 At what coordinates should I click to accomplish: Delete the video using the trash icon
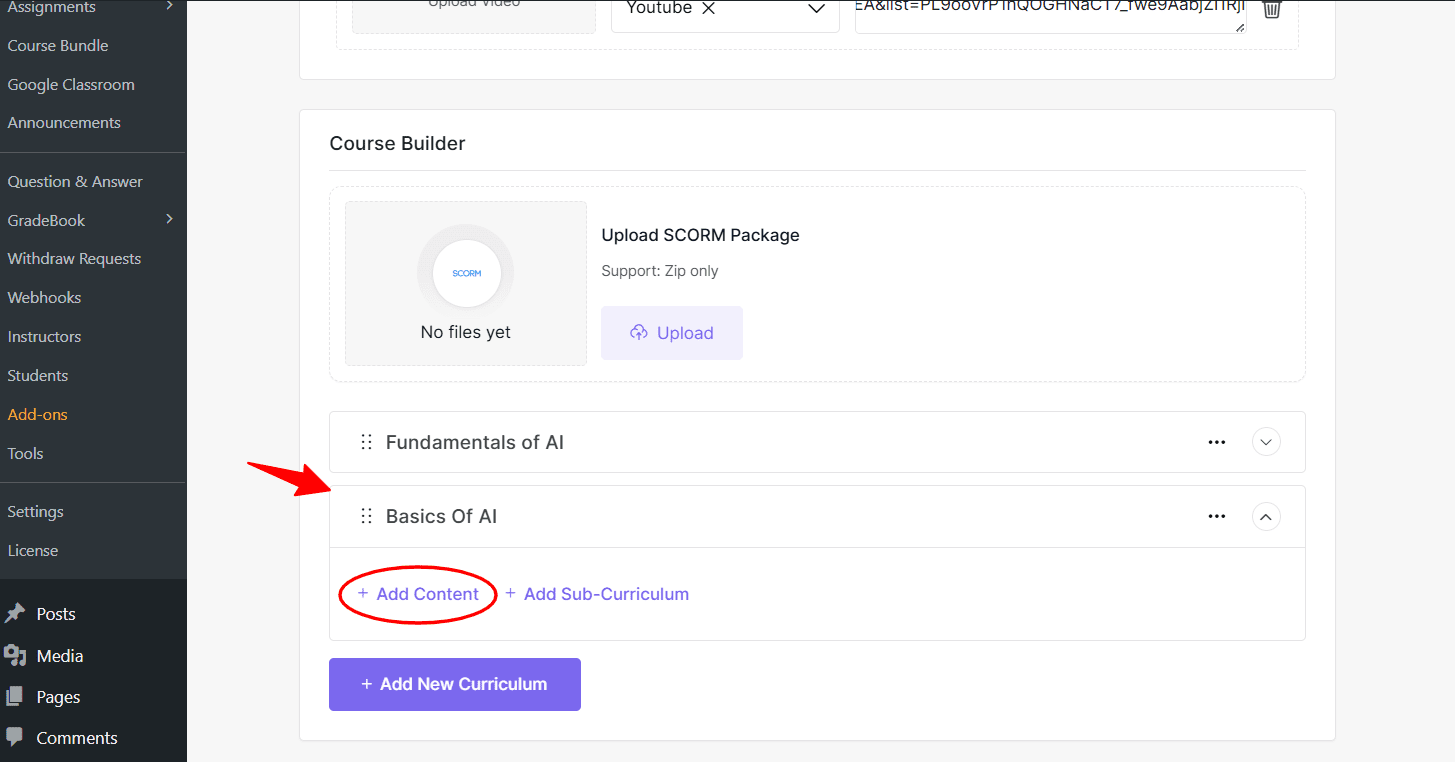1271,10
